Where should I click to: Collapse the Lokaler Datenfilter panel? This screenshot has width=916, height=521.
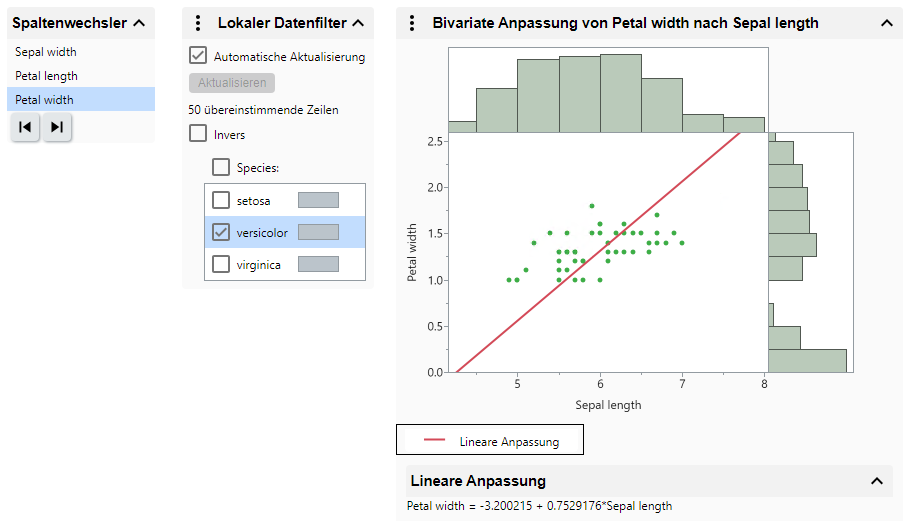pos(357,23)
